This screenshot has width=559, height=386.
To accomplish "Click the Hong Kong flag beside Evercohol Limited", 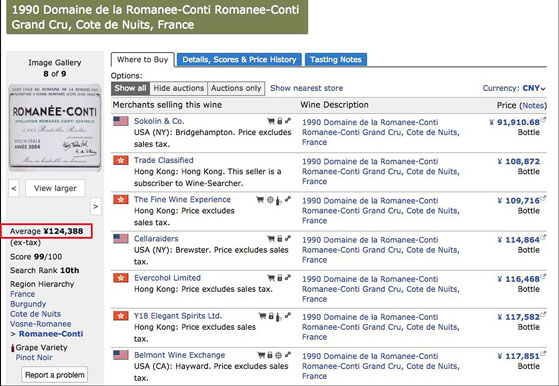I will click(121, 278).
